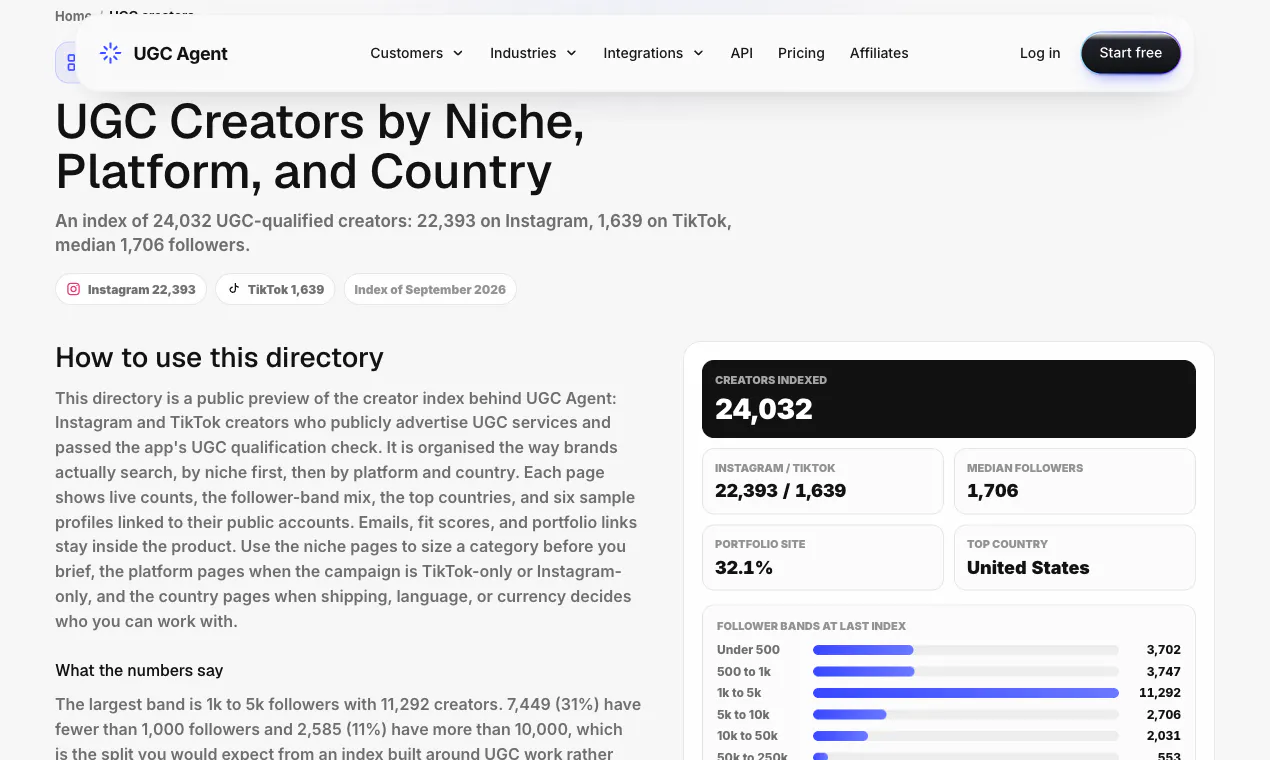Click the 1k to 5k follower band bar
This screenshot has width=1270, height=760.
click(966, 693)
